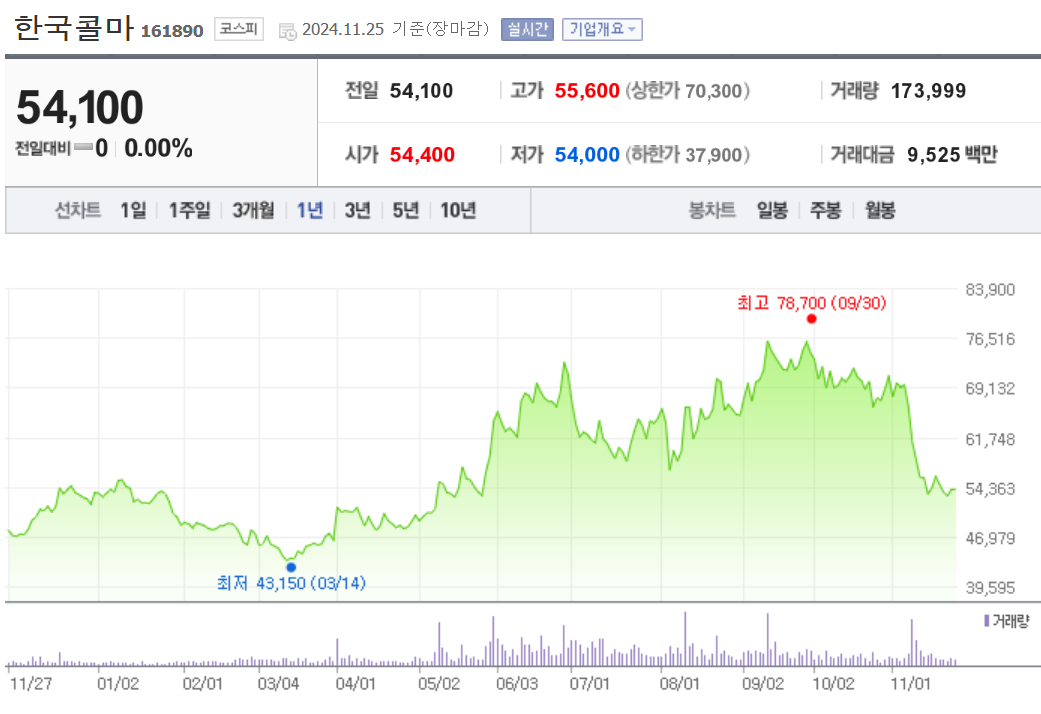Click the stock code 161890
Screen dimensions: 1041x714
pos(172,31)
